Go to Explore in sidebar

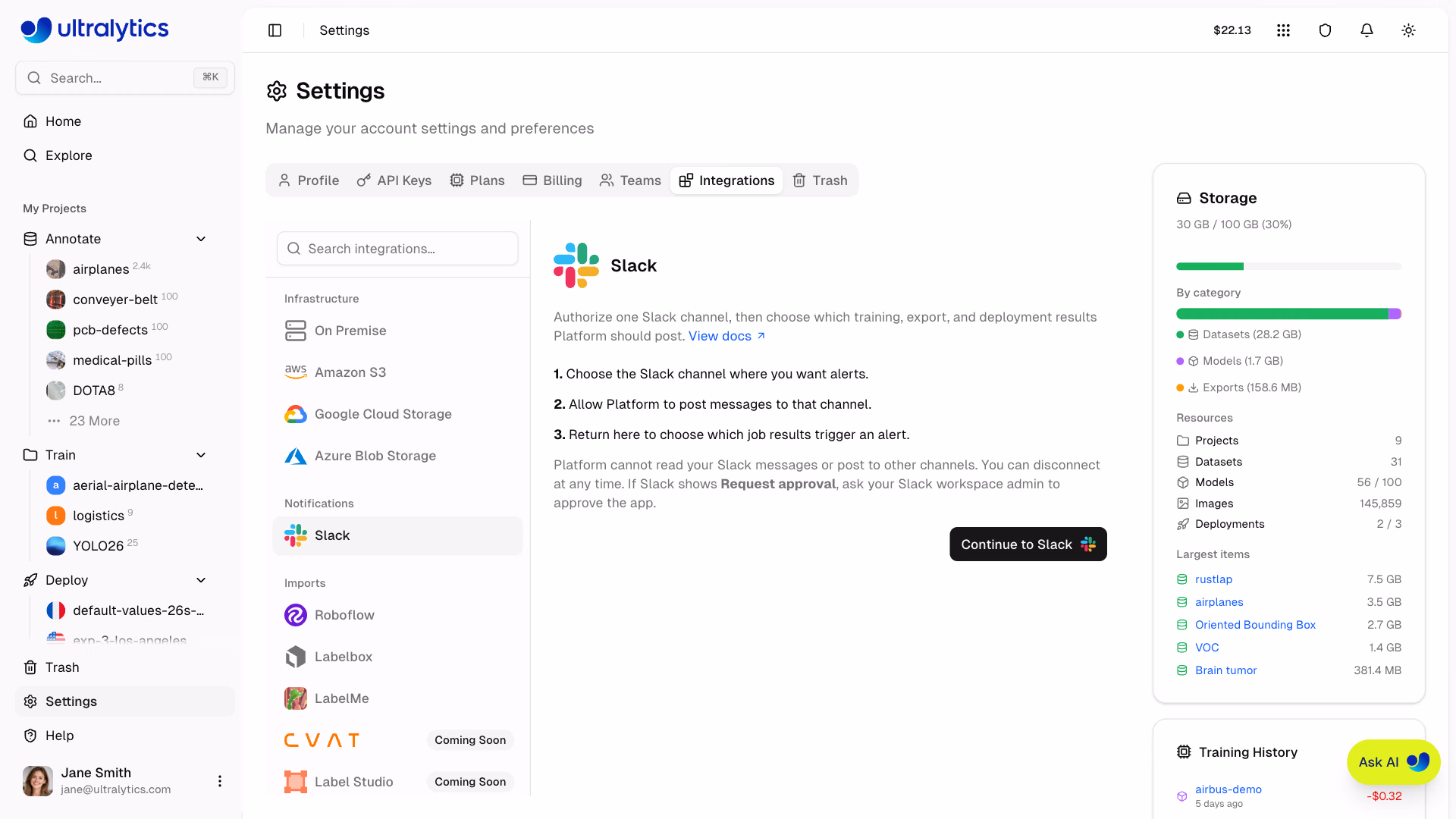click(x=125, y=155)
